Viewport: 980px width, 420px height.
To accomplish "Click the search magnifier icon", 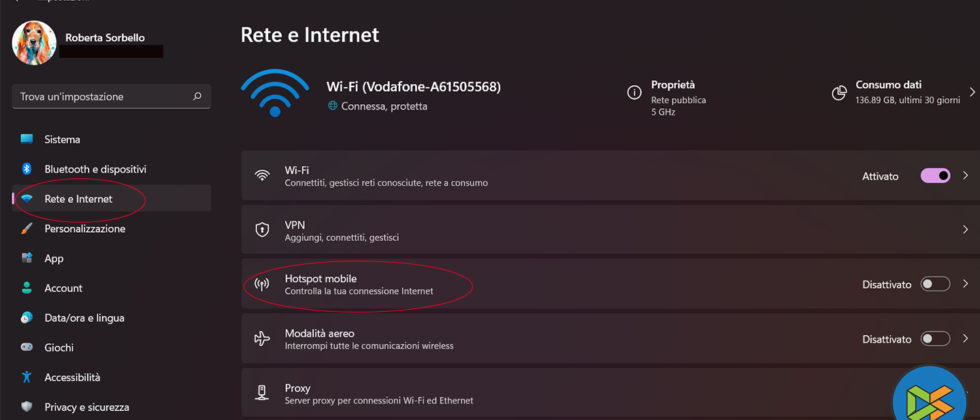I will click(197, 97).
